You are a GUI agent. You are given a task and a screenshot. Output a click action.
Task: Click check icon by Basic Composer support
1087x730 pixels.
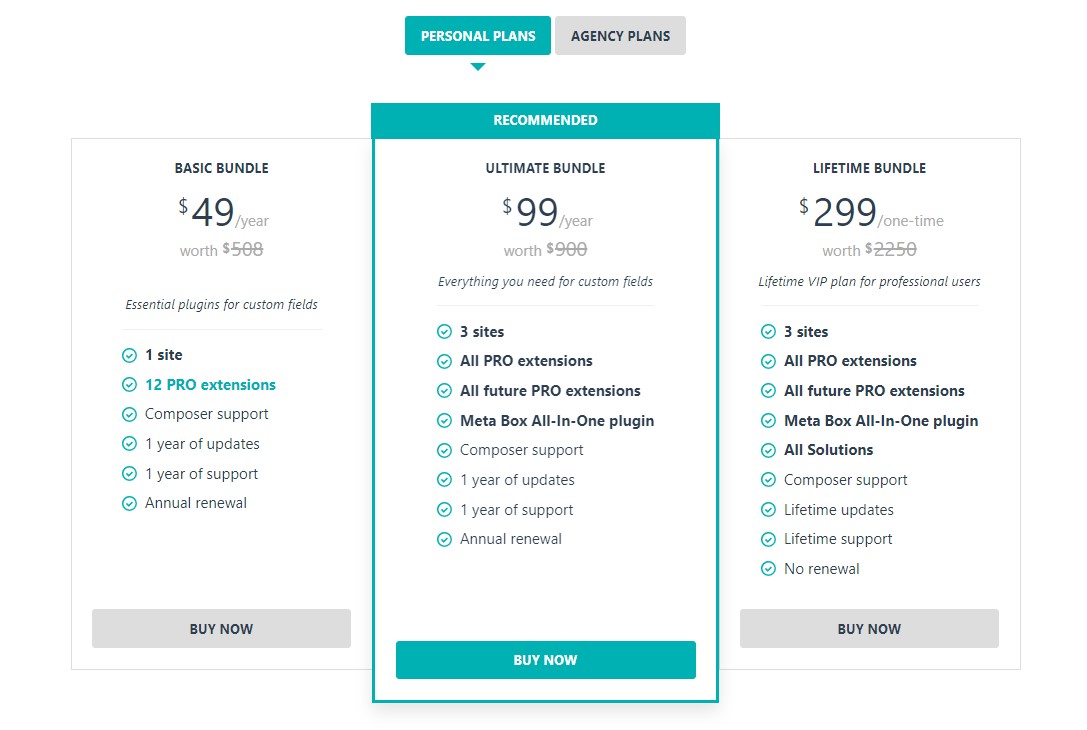pos(130,415)
